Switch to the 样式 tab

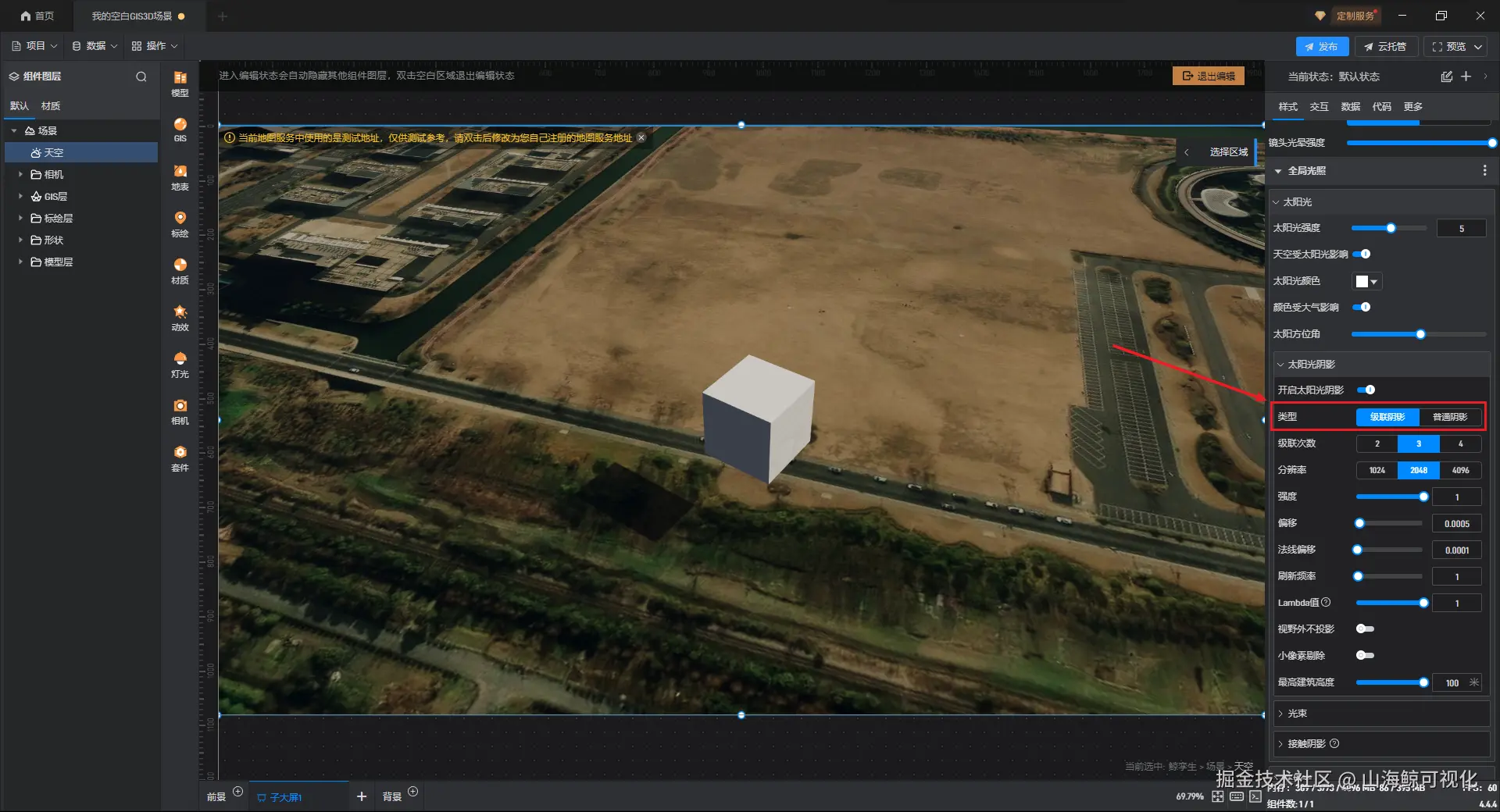1287,107
